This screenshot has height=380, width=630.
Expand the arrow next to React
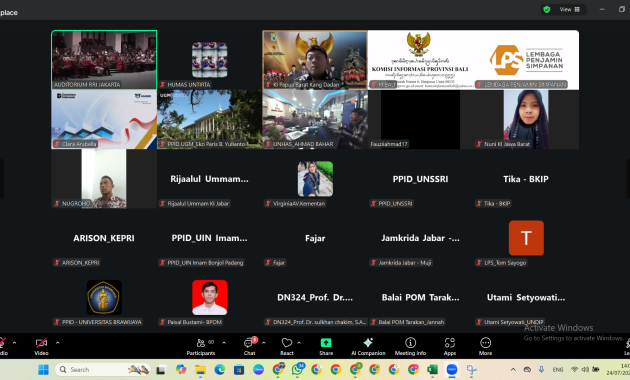pos(299,343)
